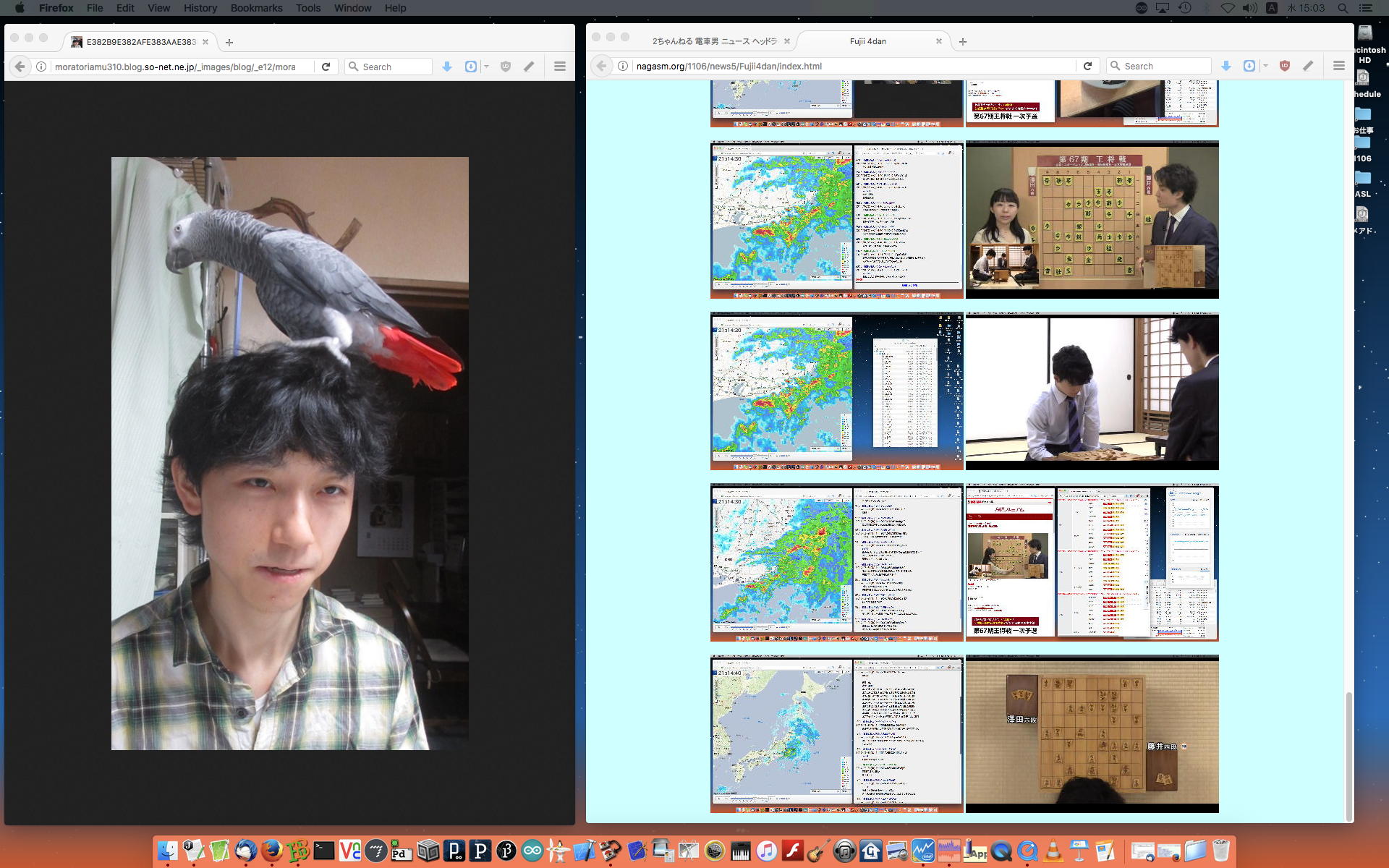Expand dropdown arrow beside right window pocket icon
The image size is (1389, 868).
tap(1265, 66)
